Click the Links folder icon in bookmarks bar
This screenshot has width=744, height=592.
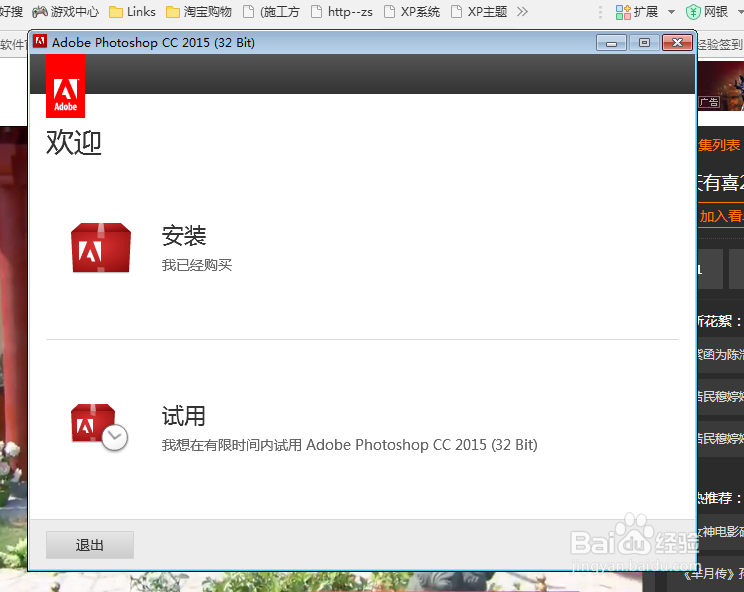click(116, 12)
